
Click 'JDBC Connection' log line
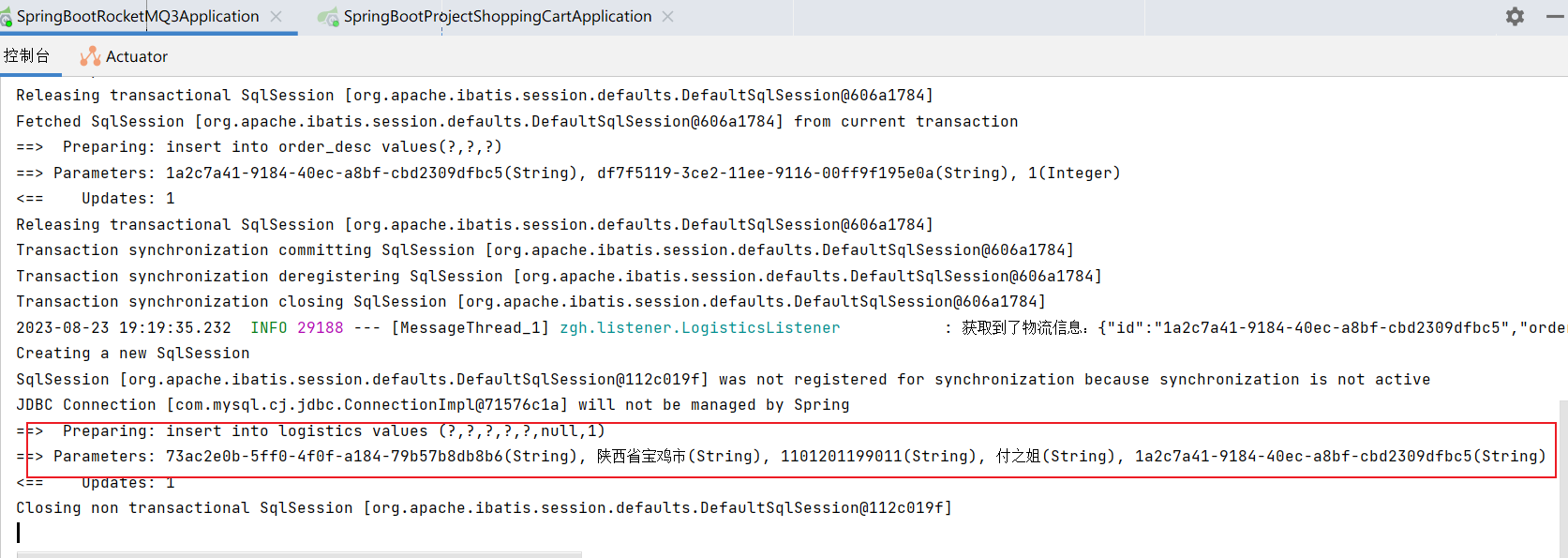433,405
